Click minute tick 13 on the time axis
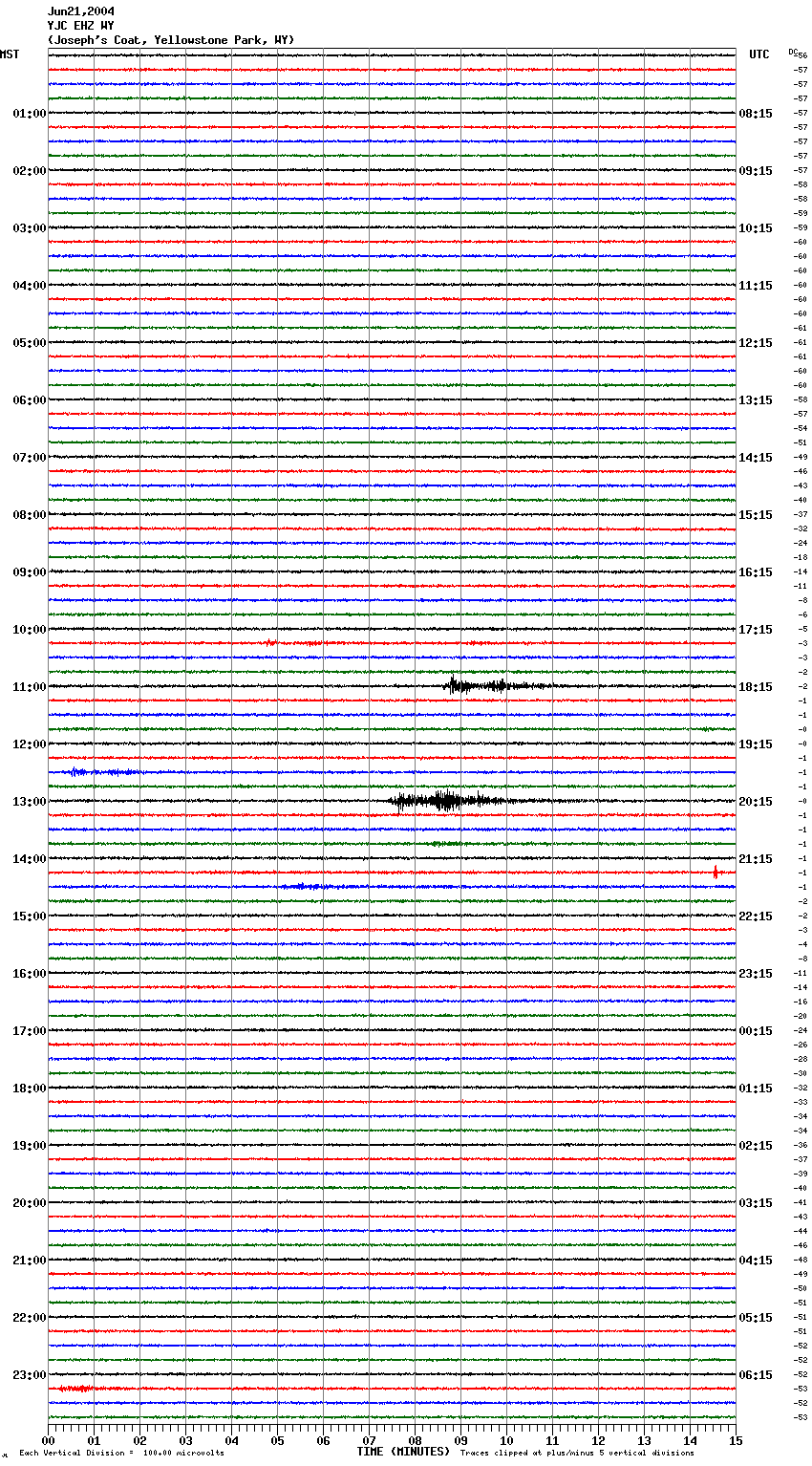812x1466 pixels. [644, 1440]
